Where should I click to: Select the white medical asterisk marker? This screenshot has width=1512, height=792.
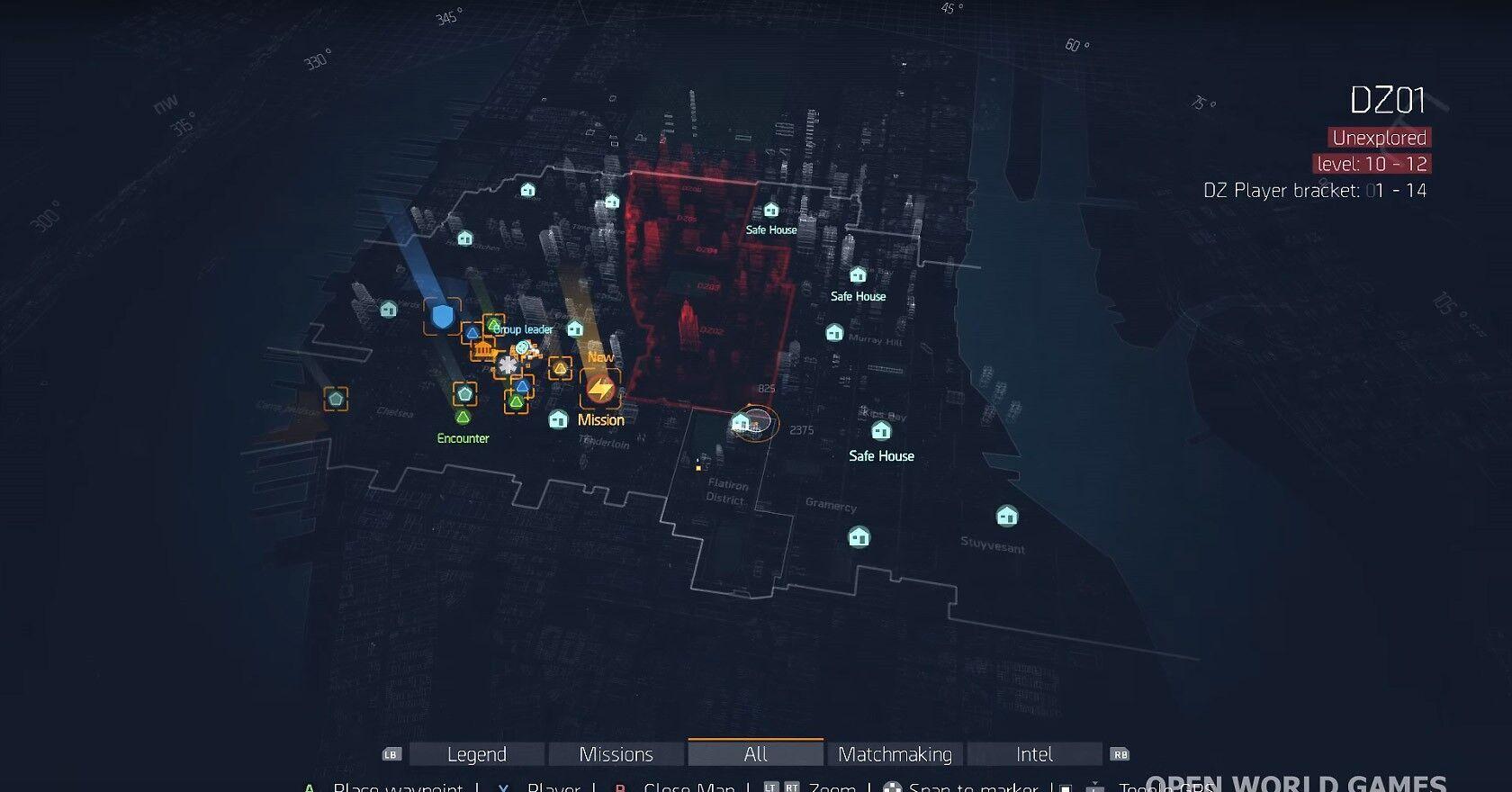click(508, 365)
